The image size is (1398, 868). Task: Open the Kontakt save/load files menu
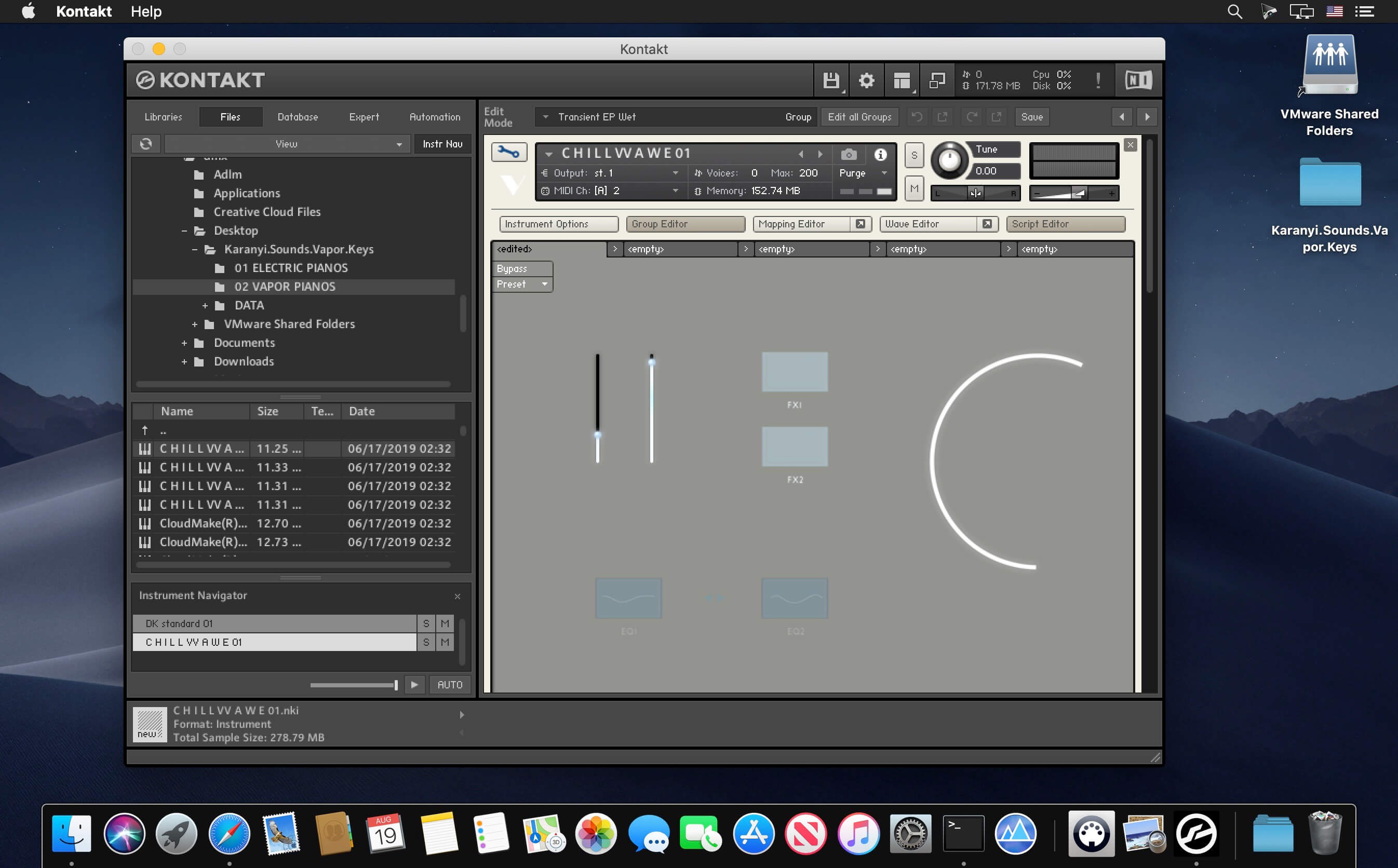(831, 80)
